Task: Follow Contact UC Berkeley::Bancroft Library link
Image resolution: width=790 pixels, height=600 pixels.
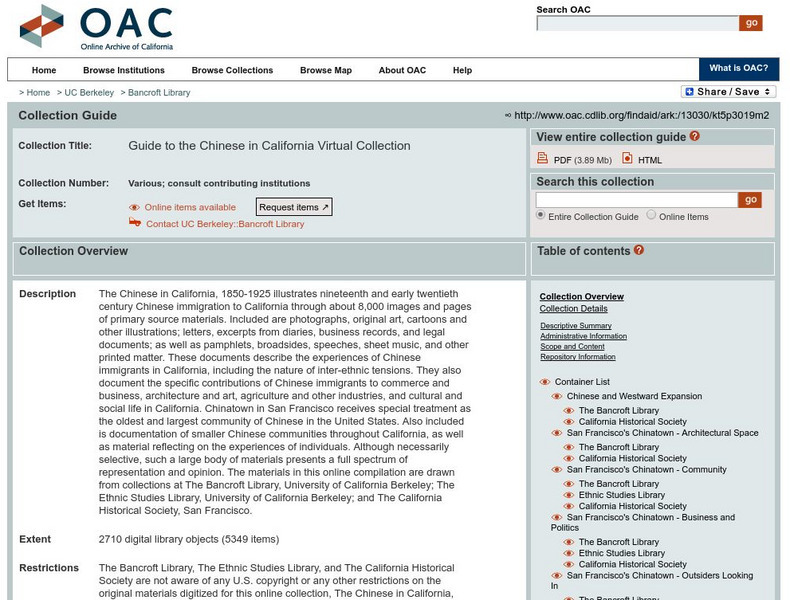Action: click(225, 224)
